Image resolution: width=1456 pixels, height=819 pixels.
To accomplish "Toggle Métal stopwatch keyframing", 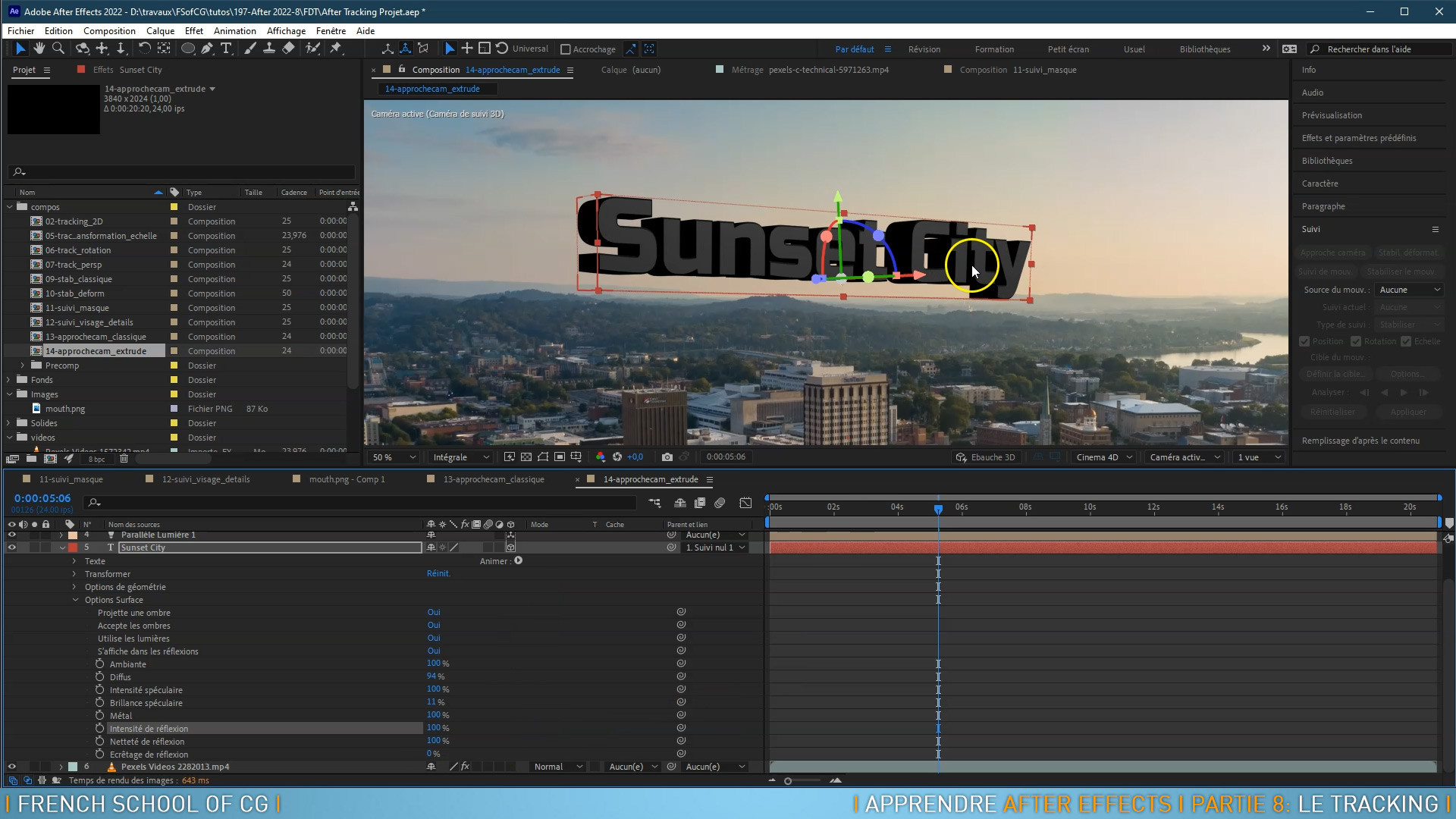I will [99, 716].
